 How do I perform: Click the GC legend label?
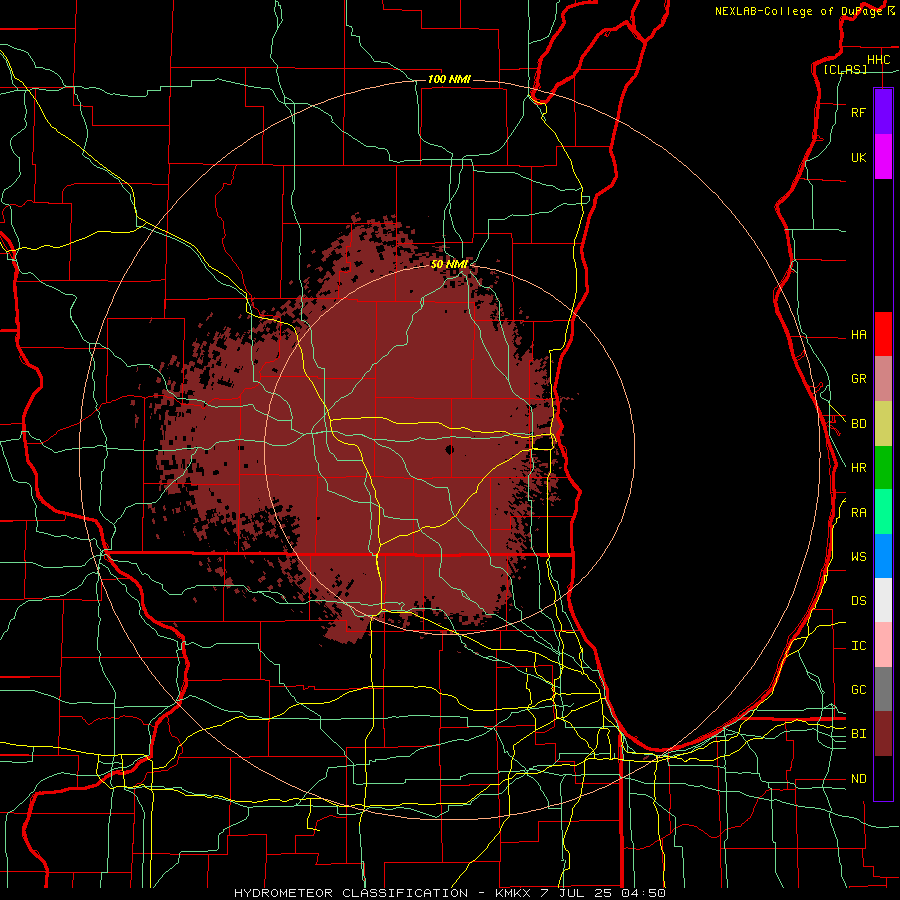click(858, 689)
